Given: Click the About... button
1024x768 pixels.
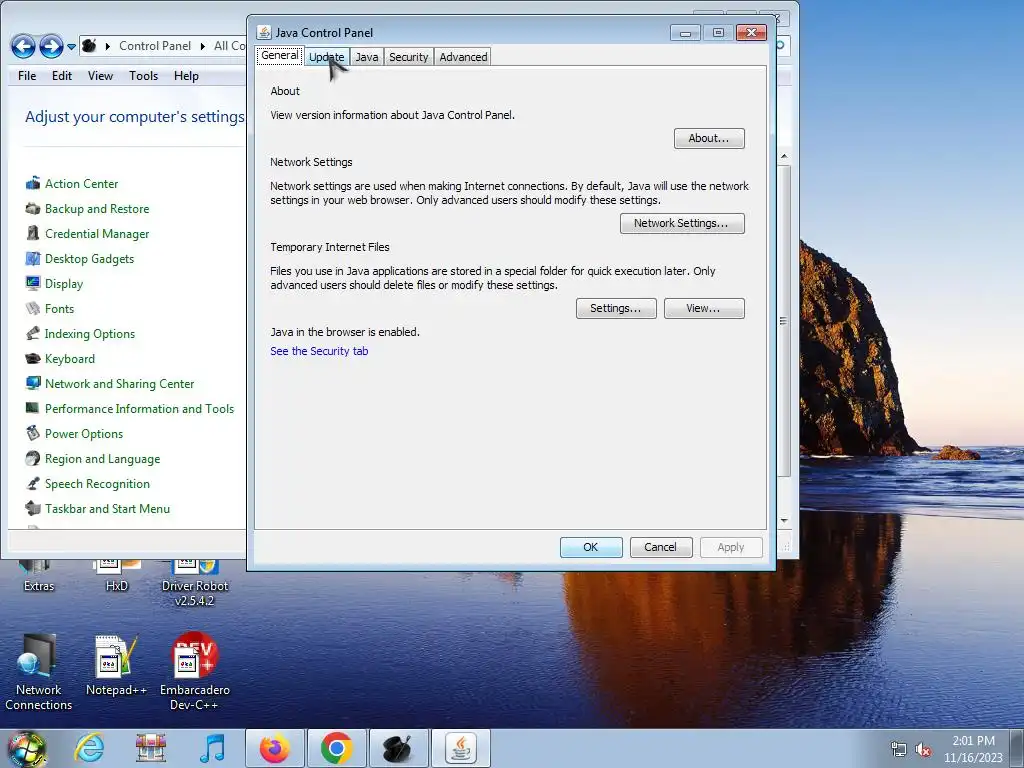Looking at the screenshot, I should (x=709, y=138).
